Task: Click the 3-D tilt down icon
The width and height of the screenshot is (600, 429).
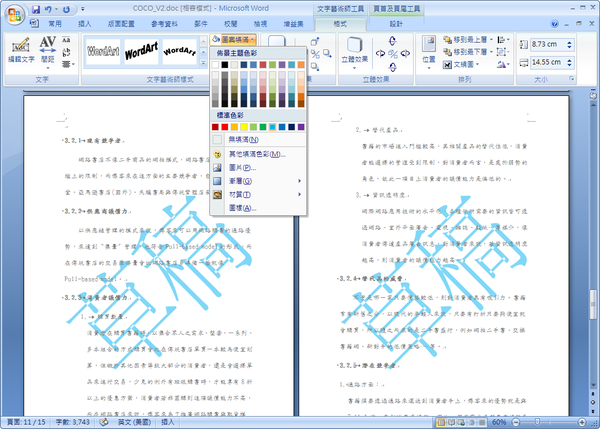Action: click(392, 67)
